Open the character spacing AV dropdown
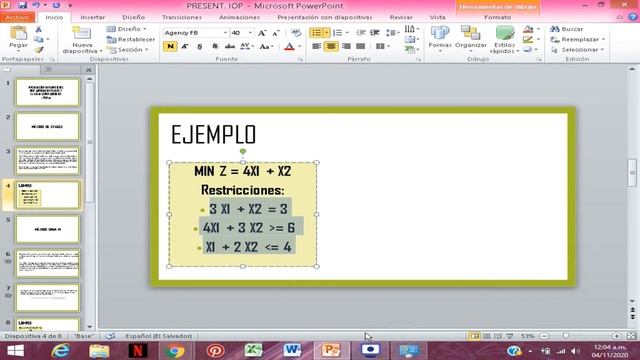 coord(247,47)
